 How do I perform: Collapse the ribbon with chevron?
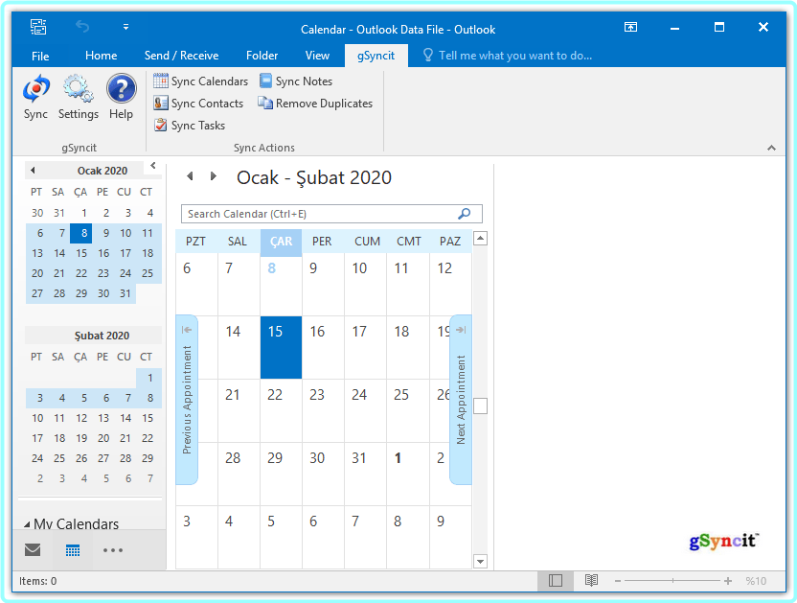[771, 147]
